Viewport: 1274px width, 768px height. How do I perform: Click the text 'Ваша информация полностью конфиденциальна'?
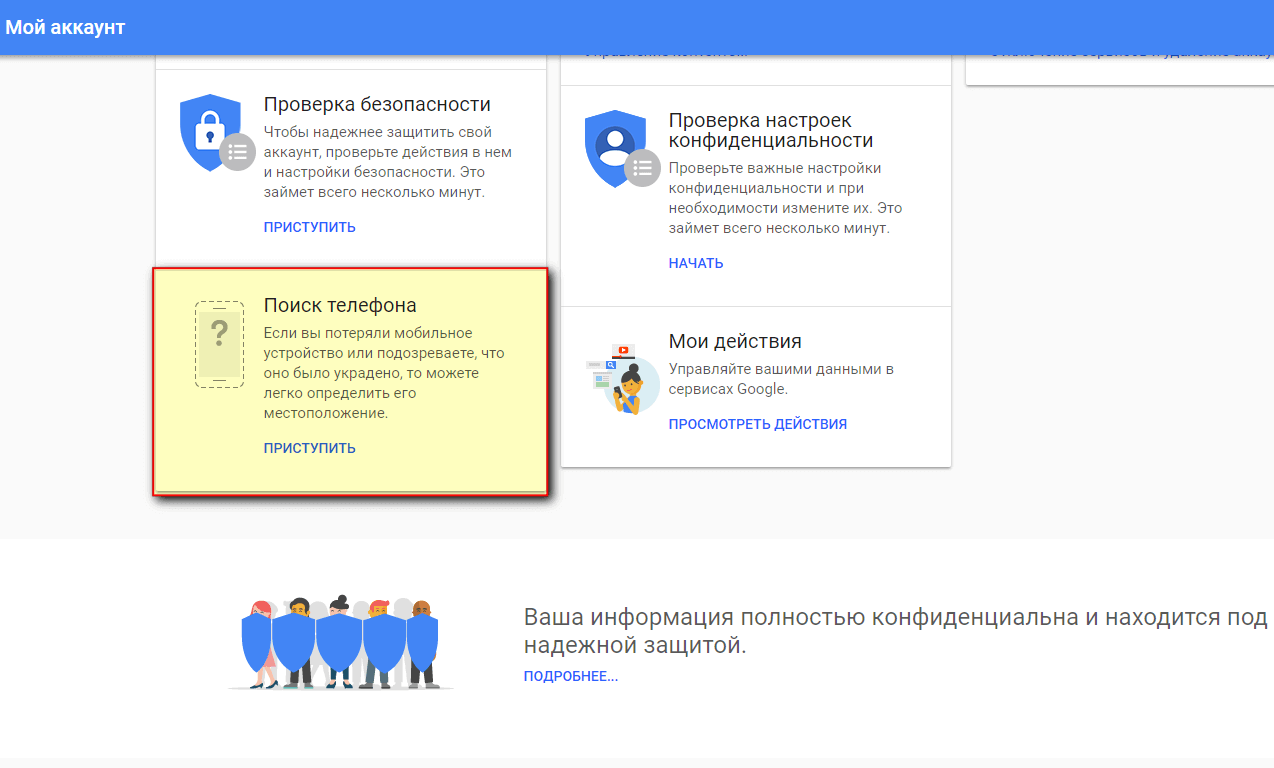click(x=801, y=617)
